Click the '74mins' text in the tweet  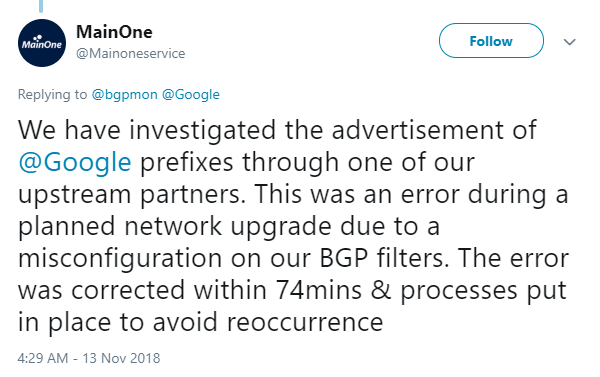tap(318, 290)
